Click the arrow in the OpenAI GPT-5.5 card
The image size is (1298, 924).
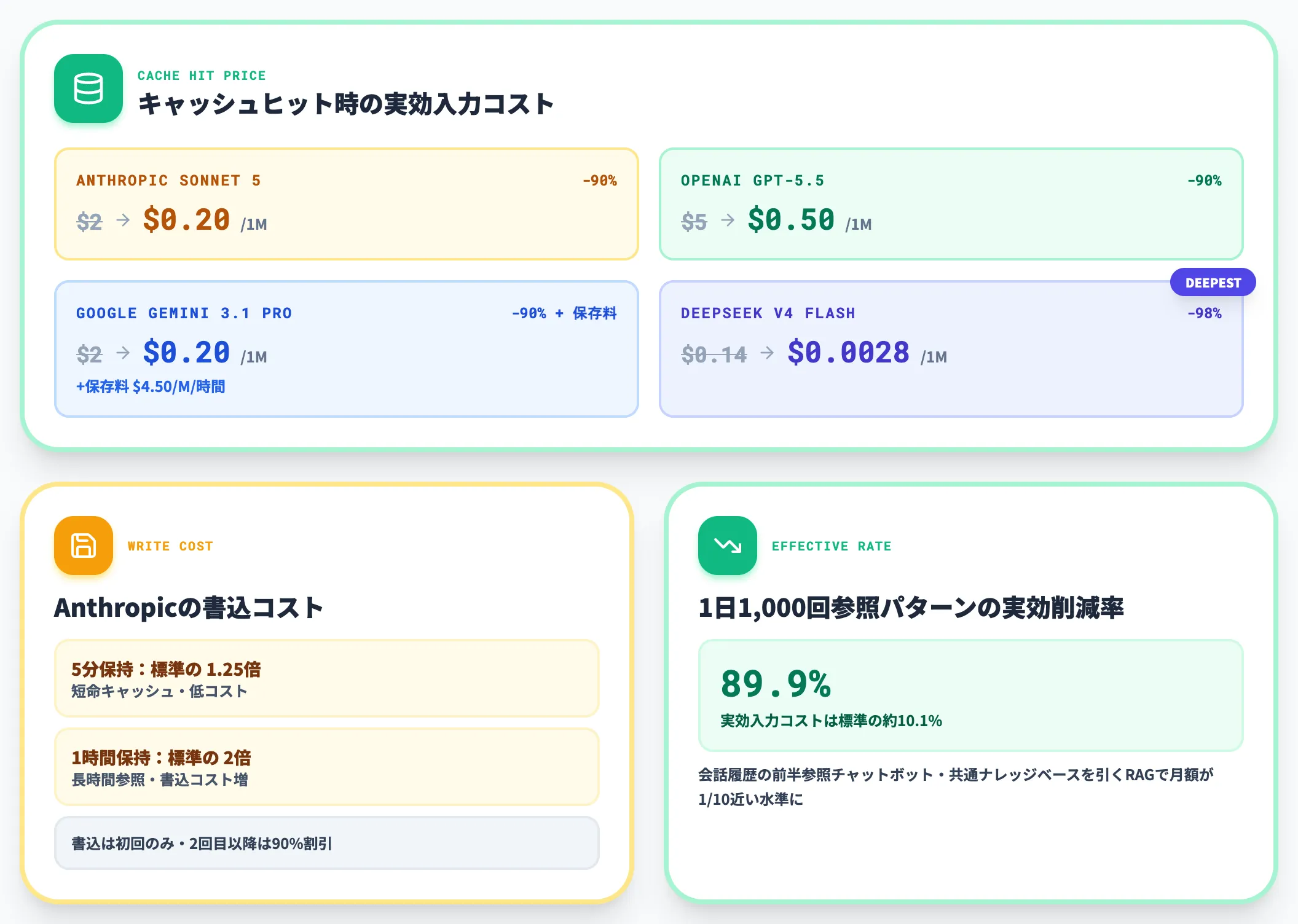point(728,220)
